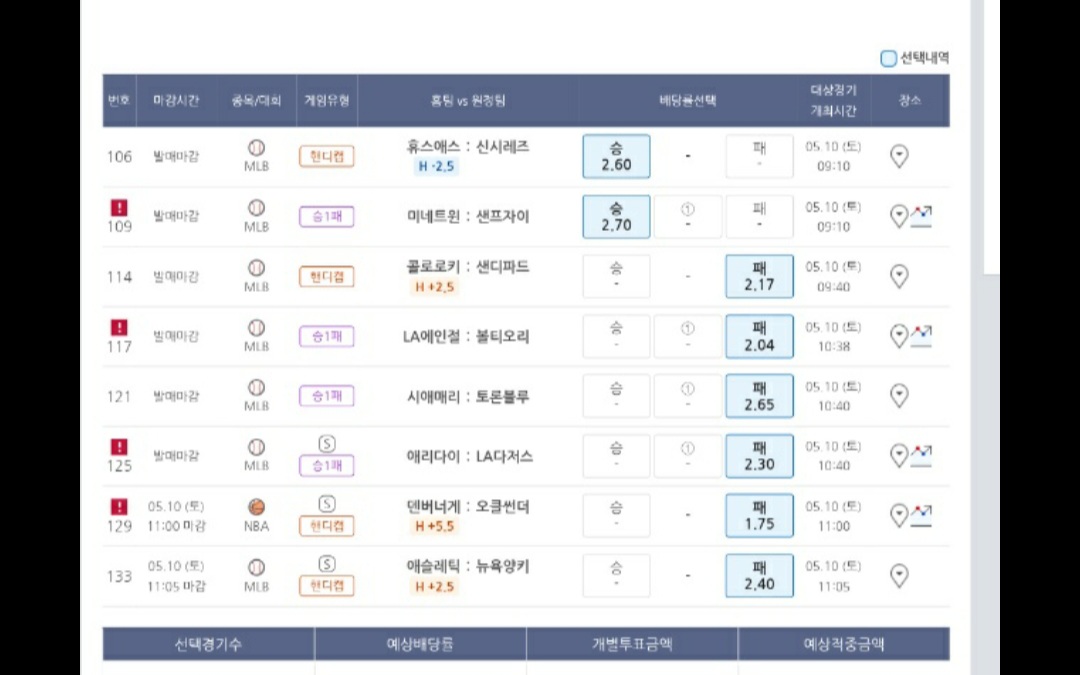Click the 휴스애스 : 신시레즈 matchup text
The height and width of the screenshot is (675, 1080).
point(468,146)
